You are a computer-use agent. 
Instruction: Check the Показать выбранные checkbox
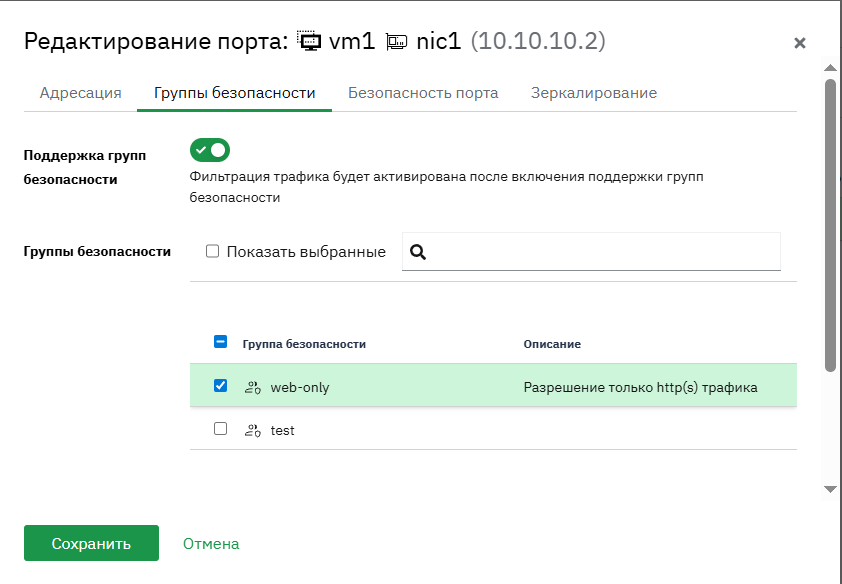[213, 251]
